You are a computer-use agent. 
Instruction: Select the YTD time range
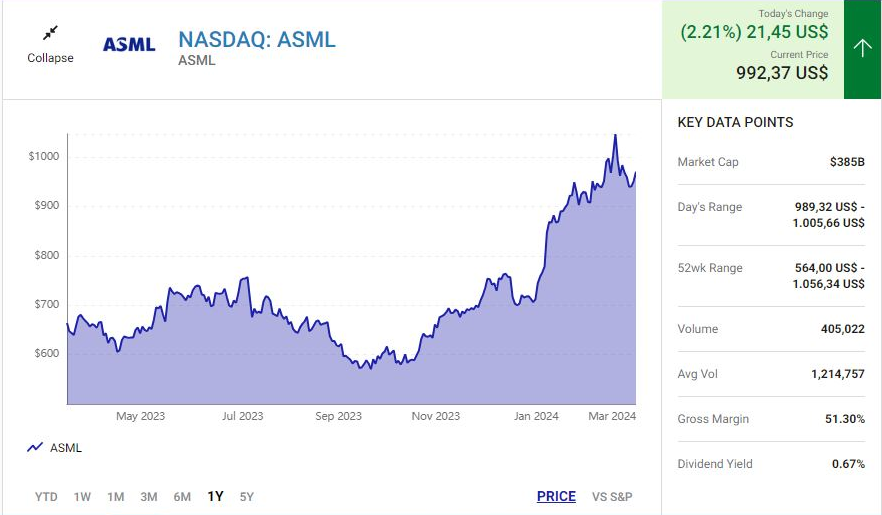(46, 497)
